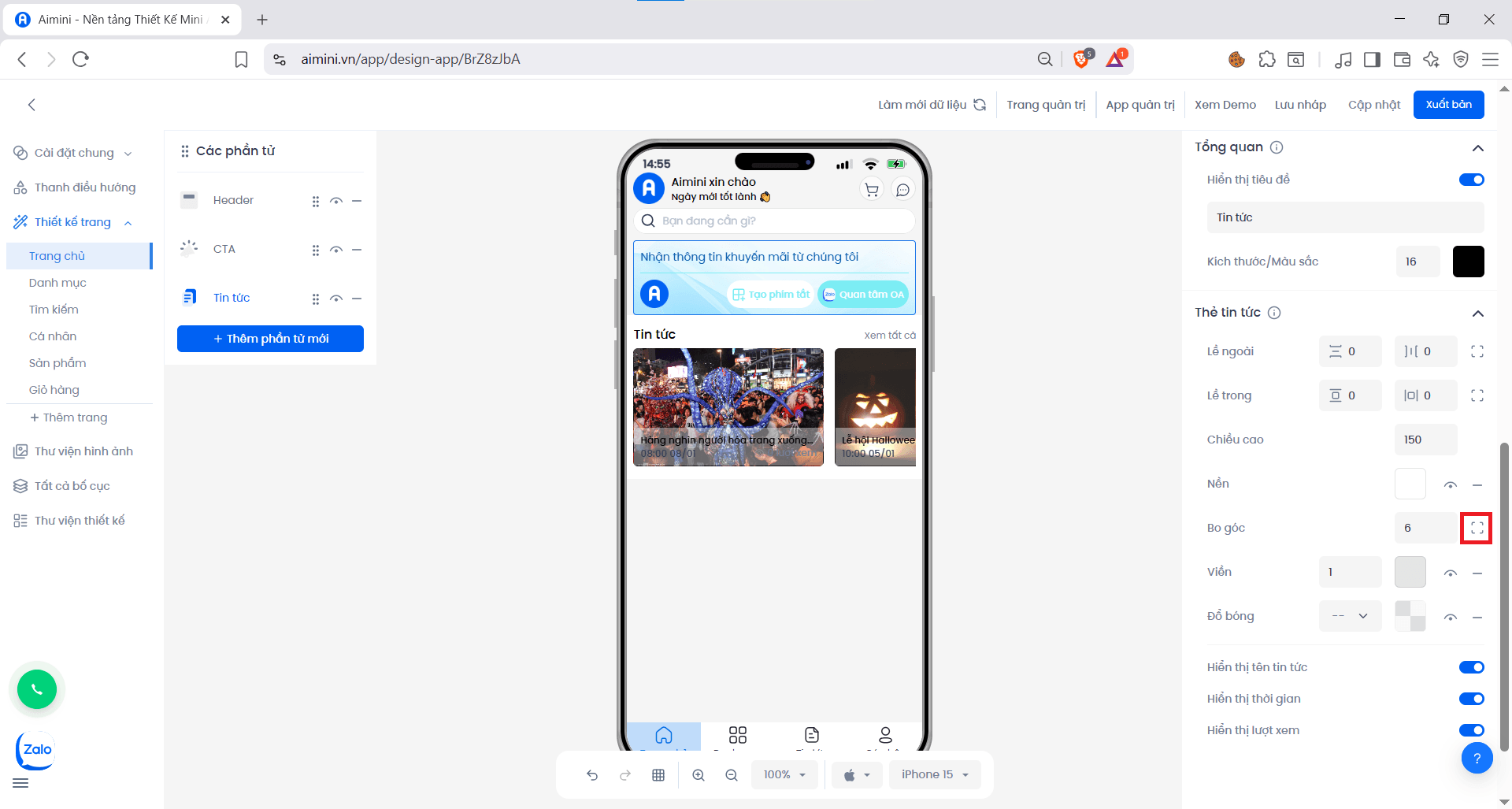Viewport: 1512px width, 809px height.
Task: Turn off Hiển thị thời gian
Action: [1471, 699]
